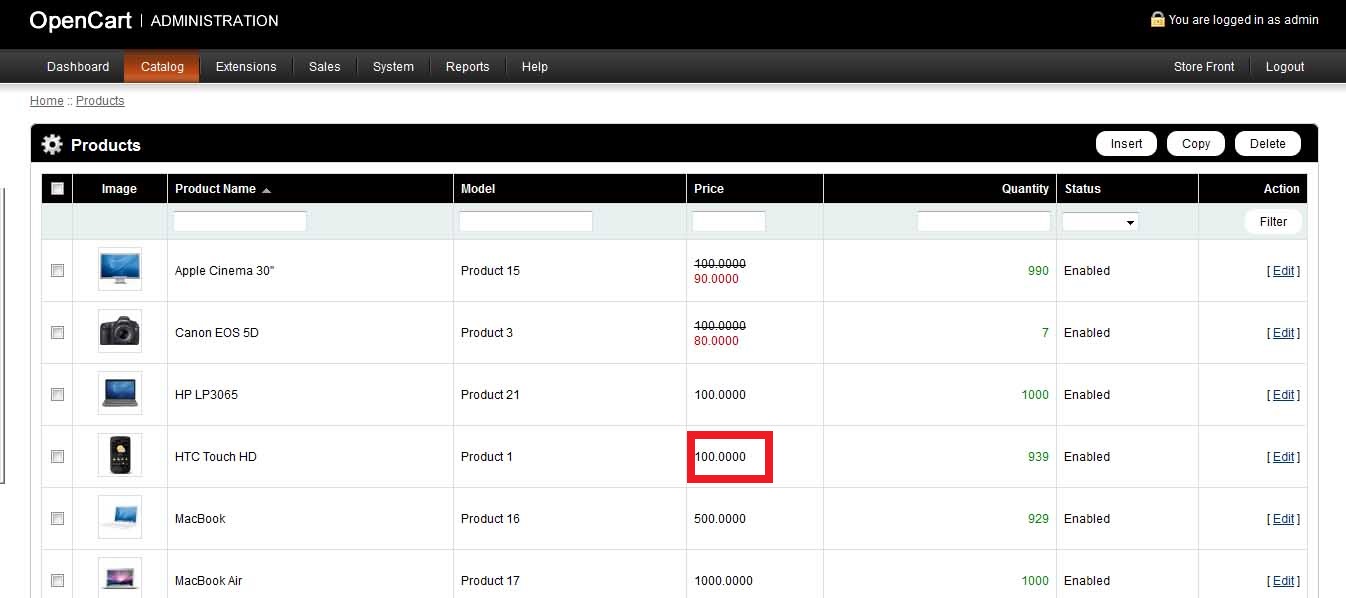
Task: Apply filters with the Filter button
Action: [1274, 222]
